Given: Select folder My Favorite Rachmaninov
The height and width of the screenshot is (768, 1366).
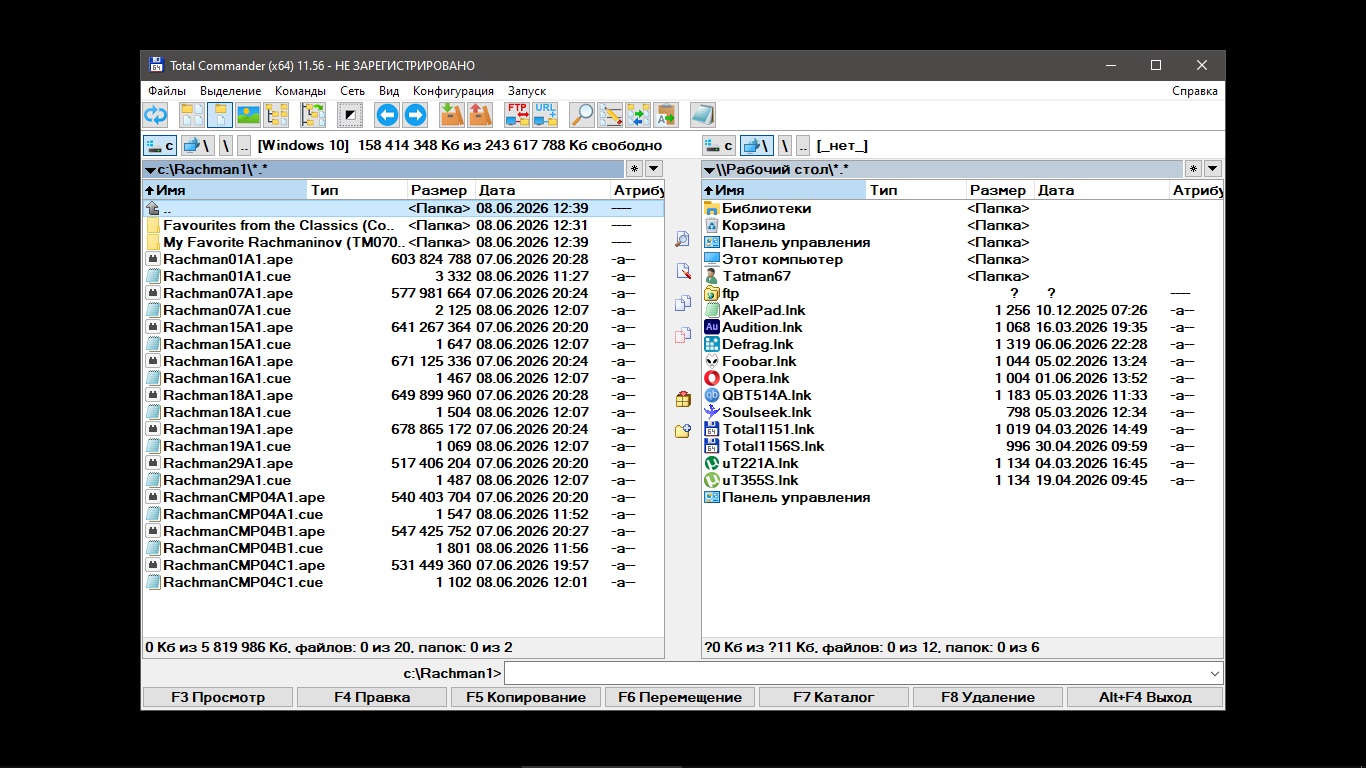Looking at the screenshot, I should [403, 242].
